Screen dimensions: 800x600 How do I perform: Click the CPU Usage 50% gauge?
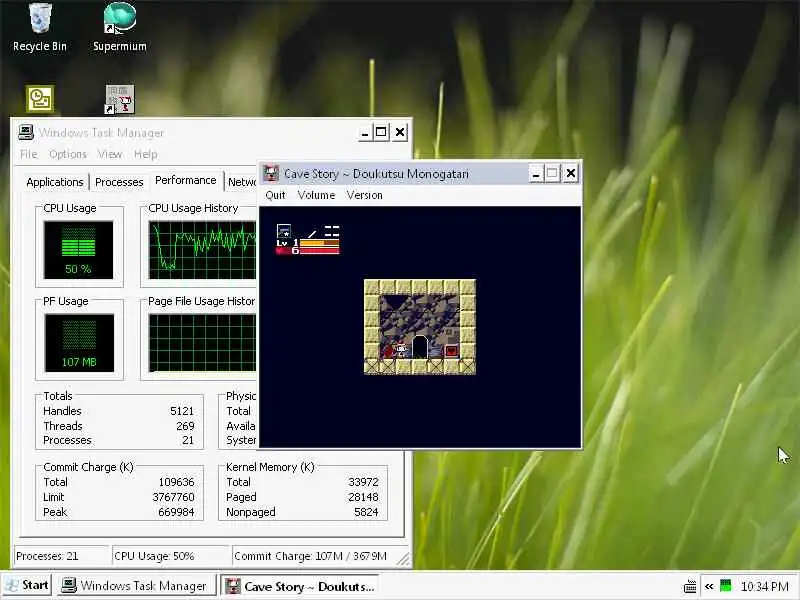[78, 250]
